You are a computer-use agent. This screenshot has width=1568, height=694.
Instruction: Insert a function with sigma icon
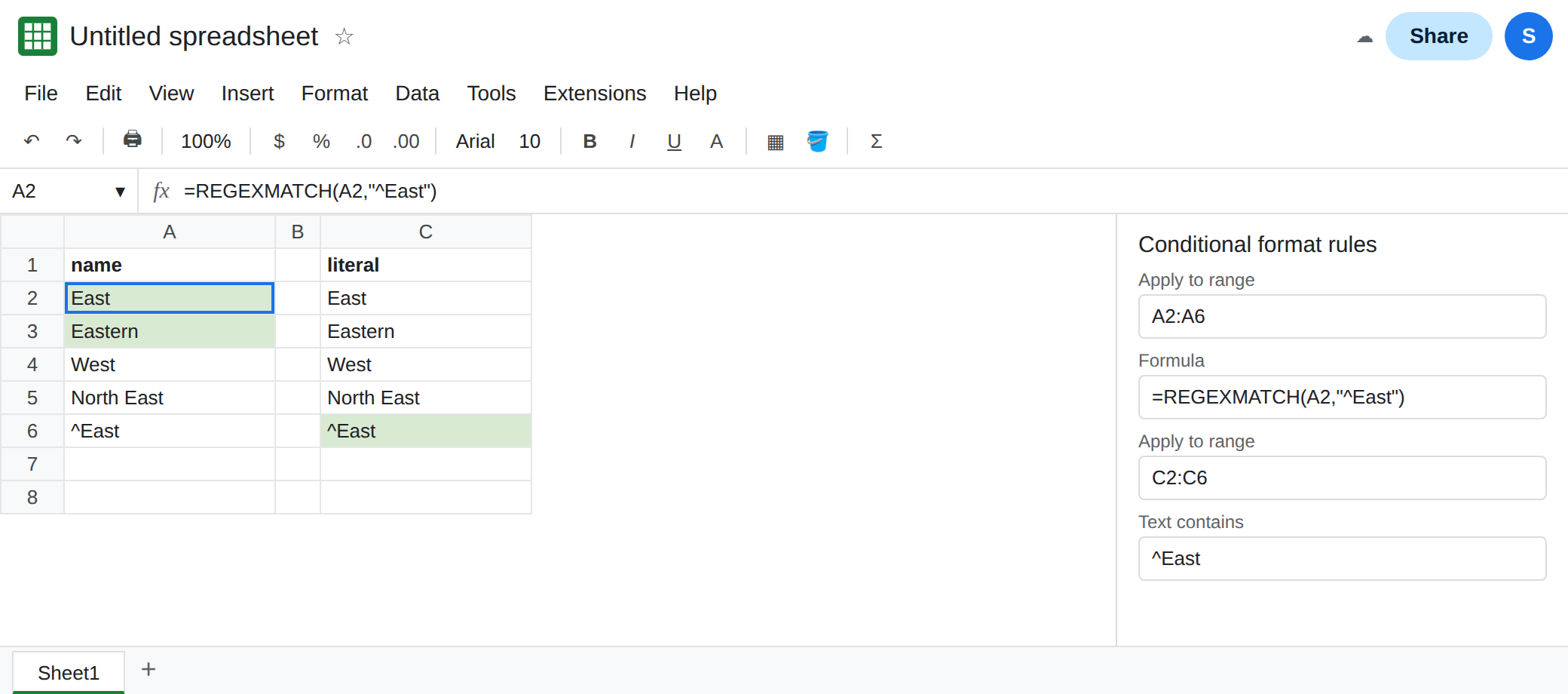876,141
